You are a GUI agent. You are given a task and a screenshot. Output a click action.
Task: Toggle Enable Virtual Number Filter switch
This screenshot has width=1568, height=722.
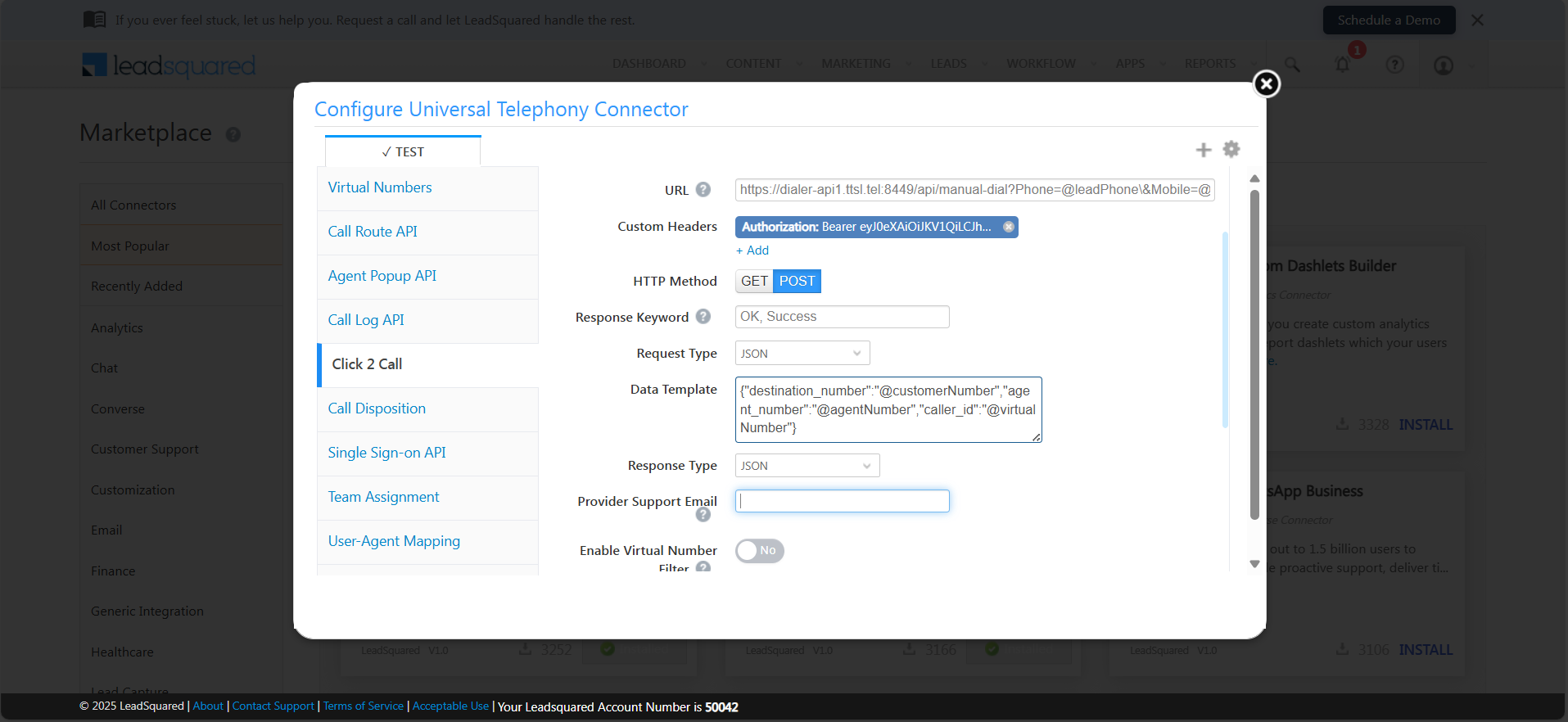[x=759, y=551]
